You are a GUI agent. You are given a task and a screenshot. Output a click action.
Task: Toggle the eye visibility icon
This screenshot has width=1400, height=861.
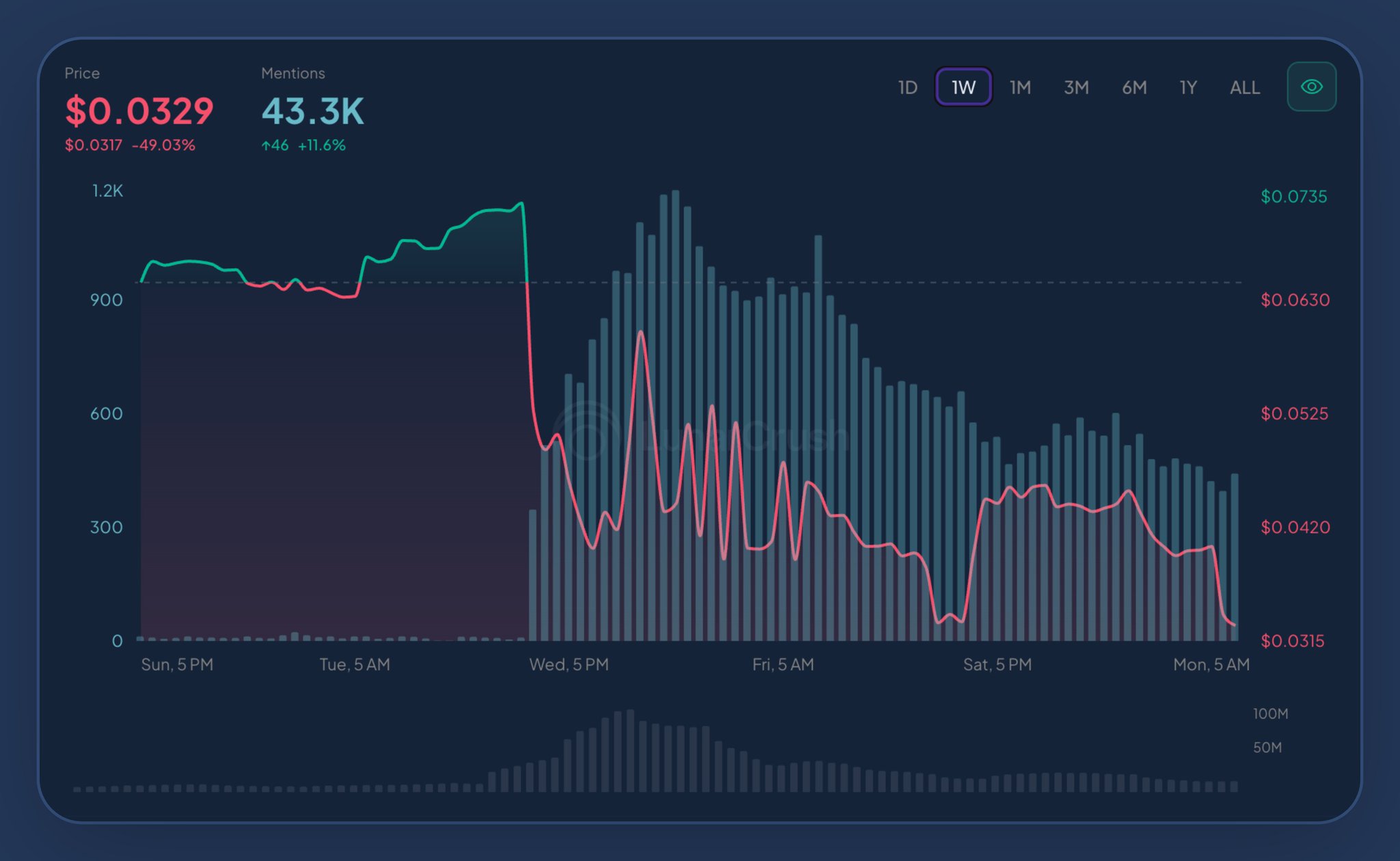tap(1311, 87)
